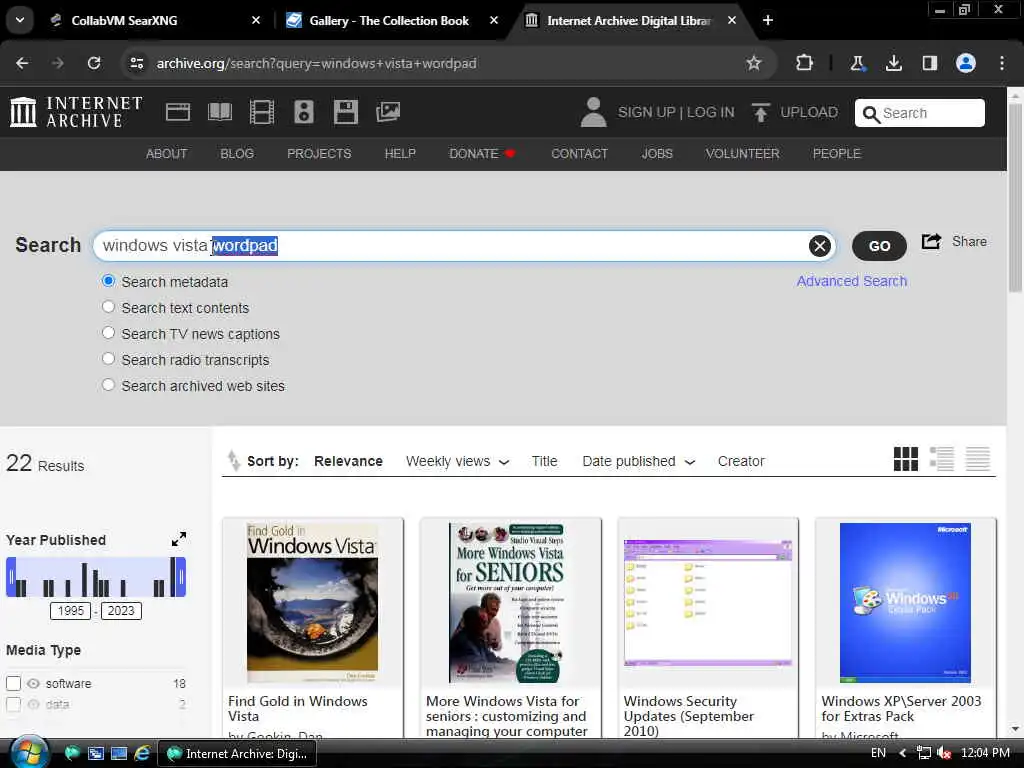View site information icon in address bar
Image resolution: width=1024 pixels, height=768 pixels.
(136, 63)
